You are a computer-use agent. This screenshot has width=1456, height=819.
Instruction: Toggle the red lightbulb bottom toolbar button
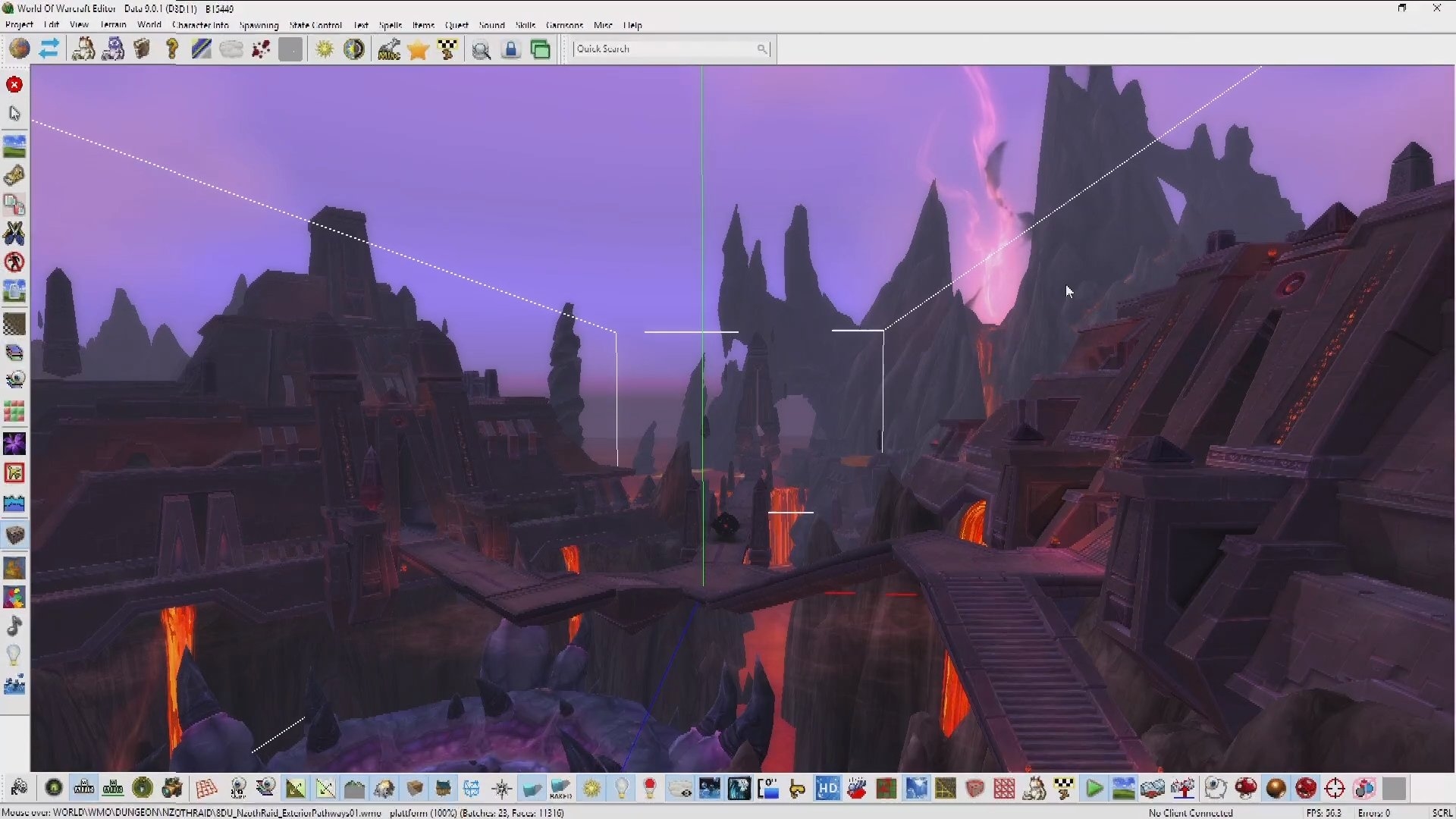click(x=650, y=789)
